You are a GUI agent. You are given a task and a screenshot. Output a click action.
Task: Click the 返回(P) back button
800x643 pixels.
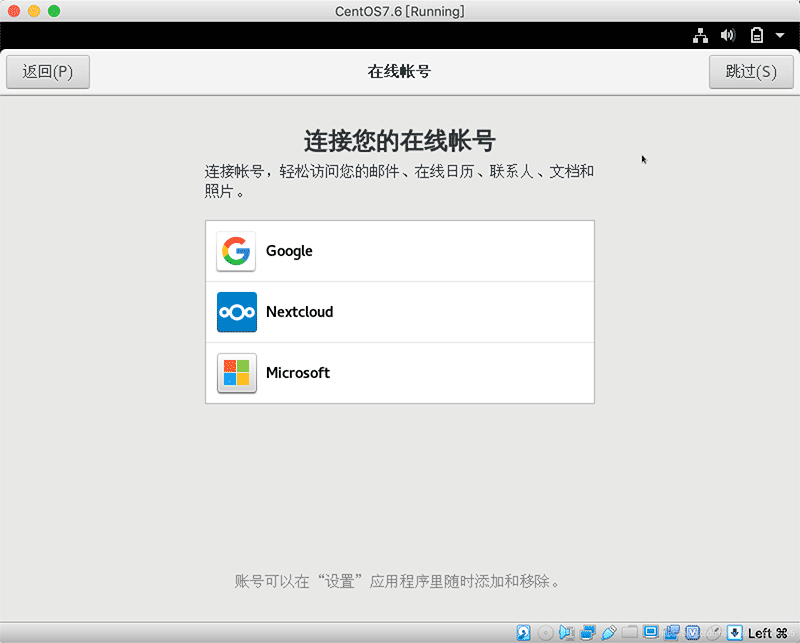47,71
